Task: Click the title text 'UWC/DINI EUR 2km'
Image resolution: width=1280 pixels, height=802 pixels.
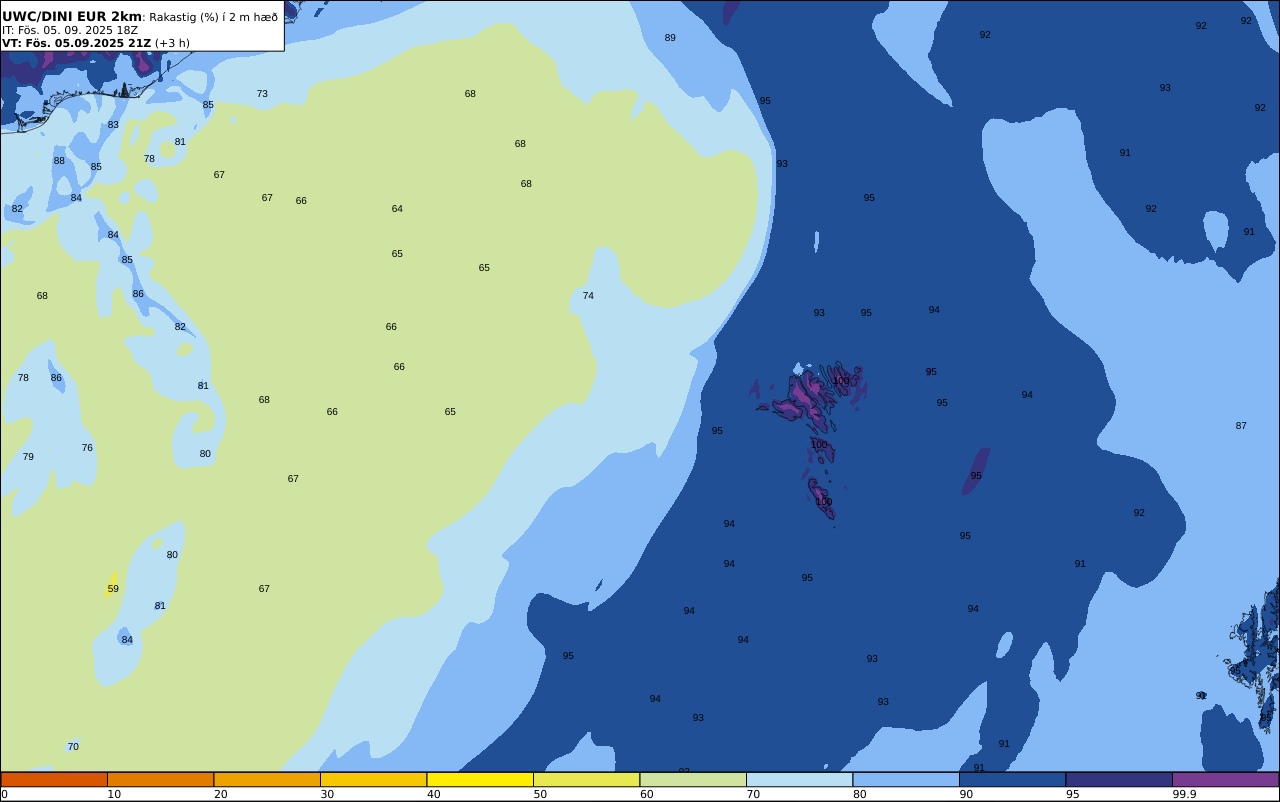Action: pos(72,17)
